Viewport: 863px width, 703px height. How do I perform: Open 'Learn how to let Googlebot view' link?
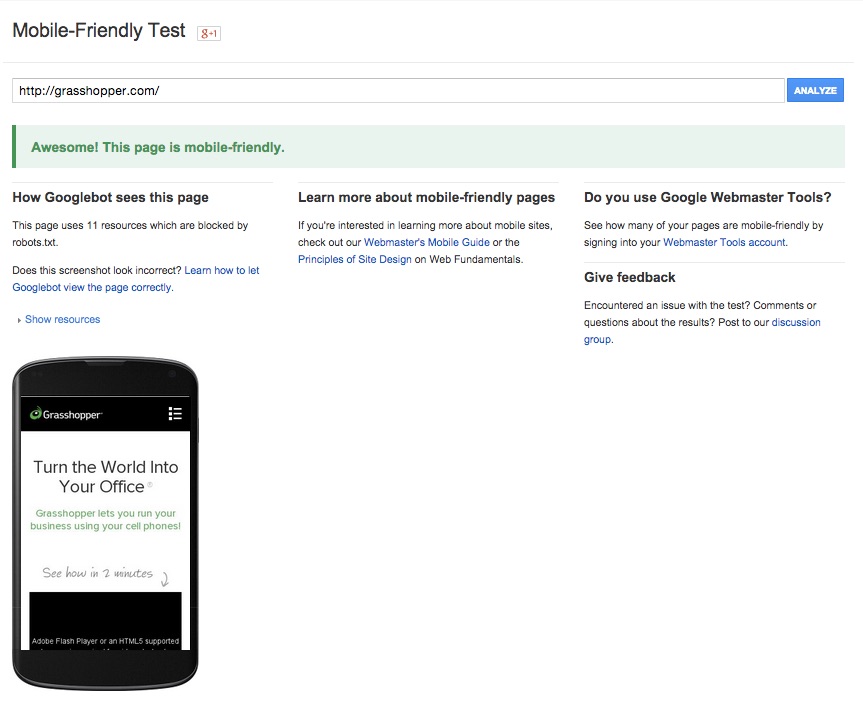click(x=221, y=271)
